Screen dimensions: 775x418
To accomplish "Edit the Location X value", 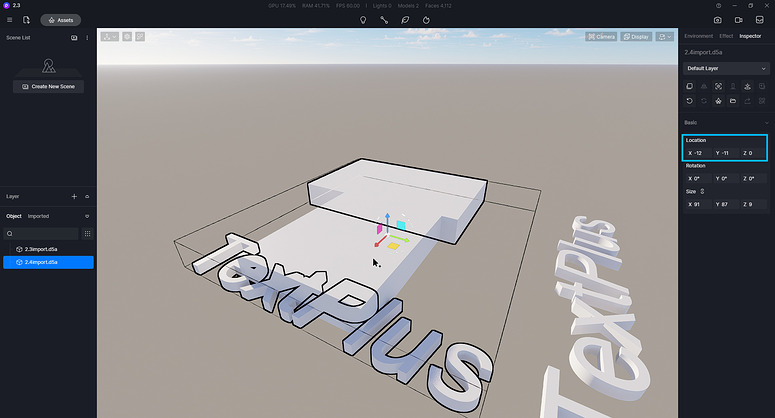I will [x=697, y=153].
